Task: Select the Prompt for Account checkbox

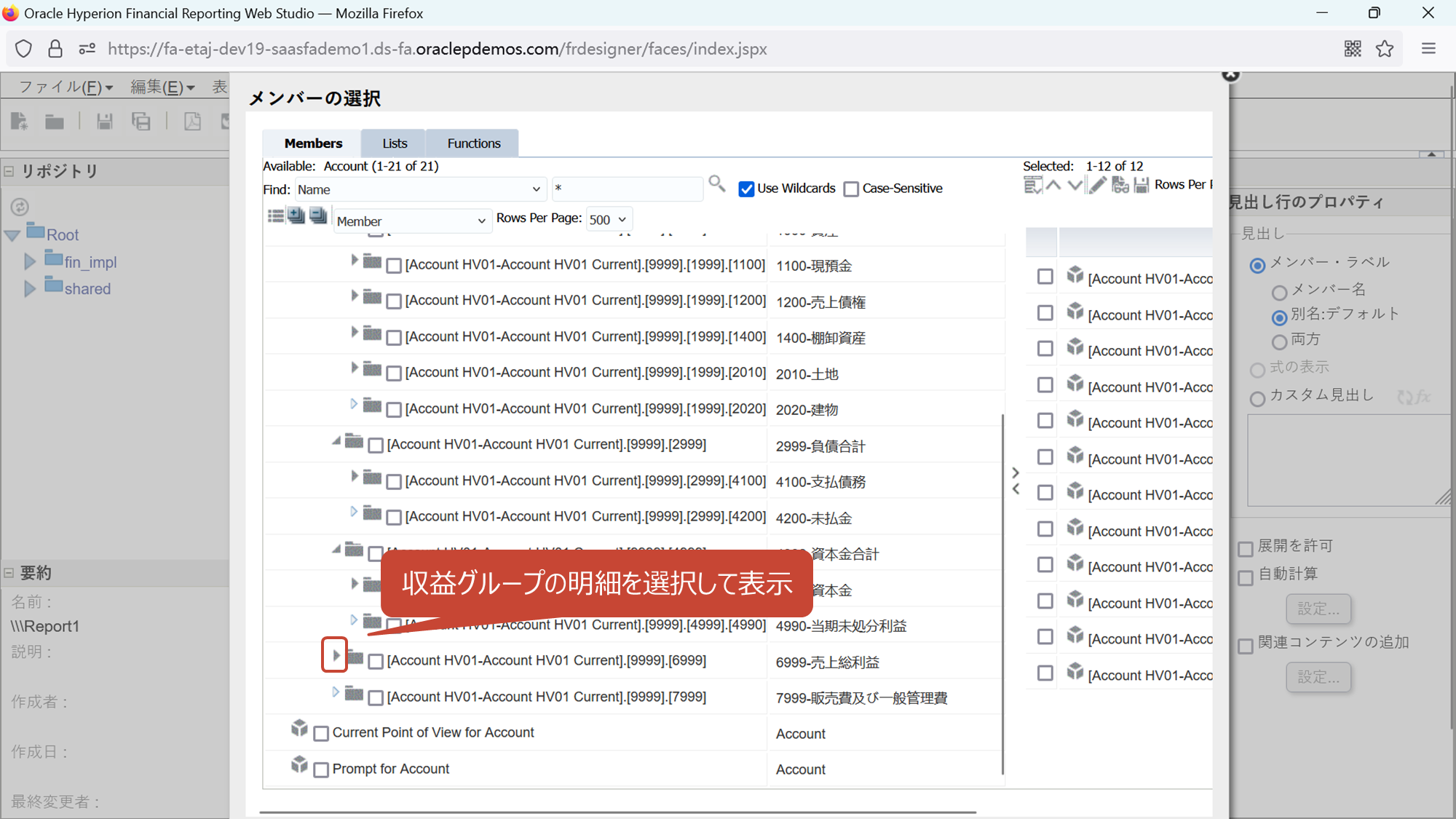Action: [321, 769]
